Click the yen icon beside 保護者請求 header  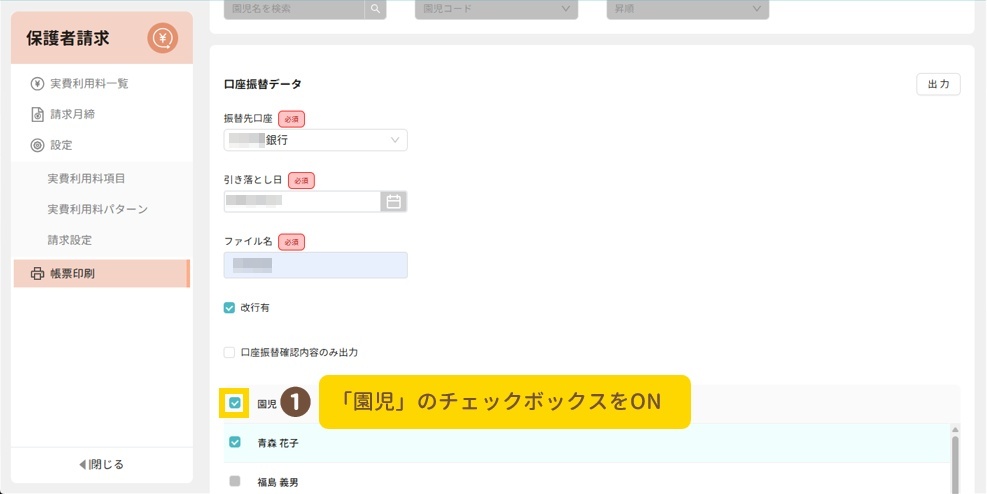point(162,39)
